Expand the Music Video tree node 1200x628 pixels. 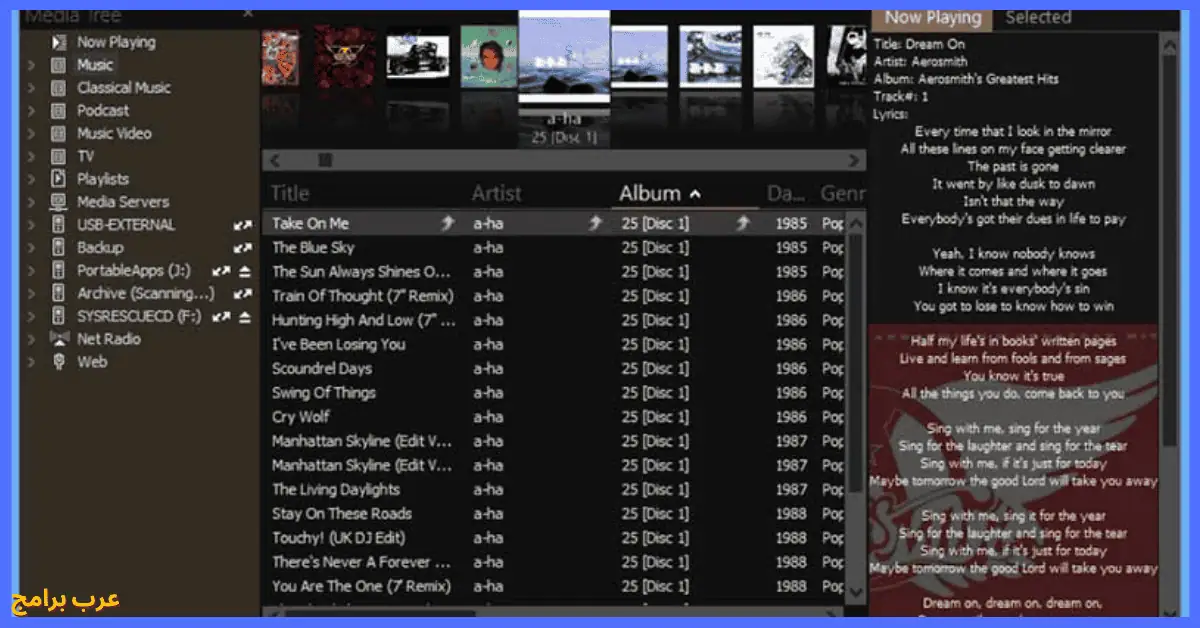31,133
